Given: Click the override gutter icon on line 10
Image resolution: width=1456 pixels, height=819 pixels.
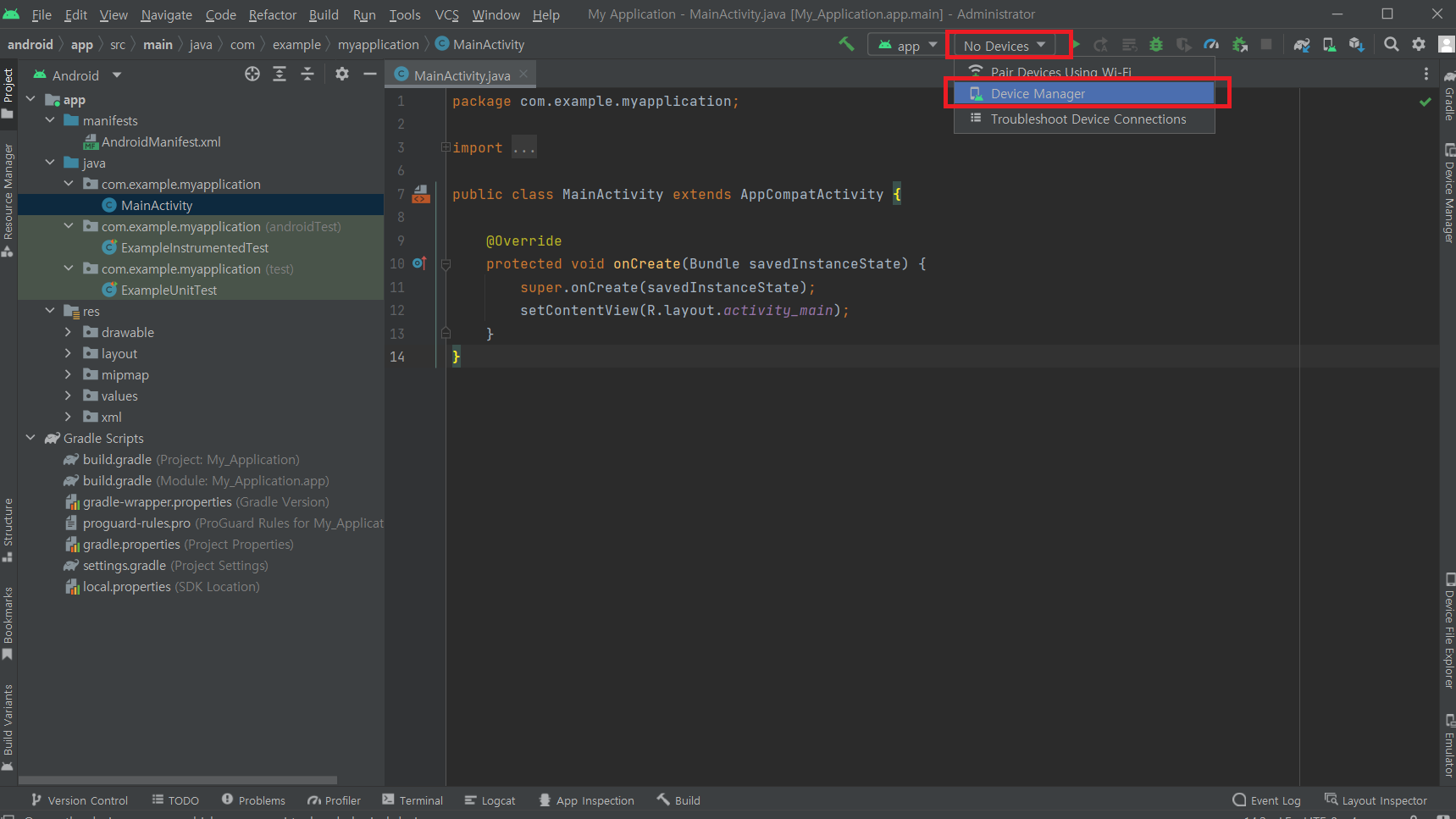Looking at the screenshot, I should [x=419, y=263].
